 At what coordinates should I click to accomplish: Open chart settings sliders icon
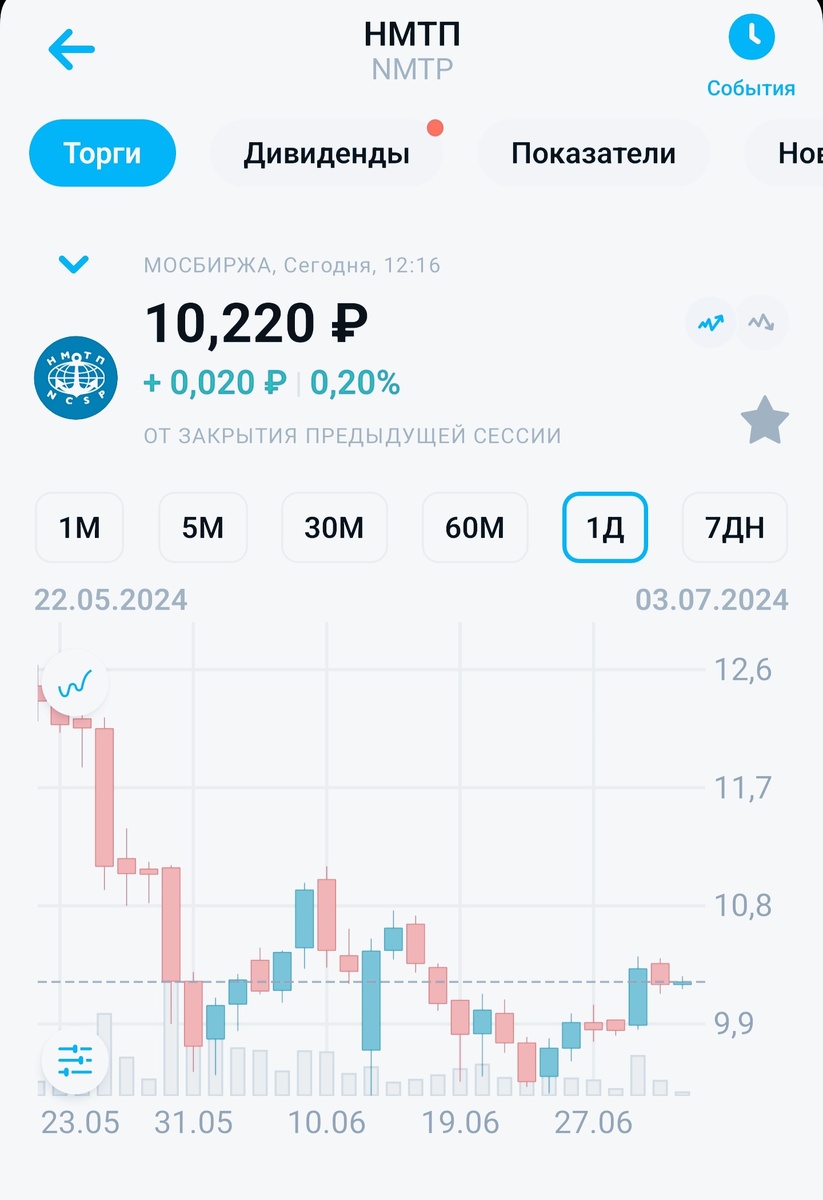[75, 1058]
